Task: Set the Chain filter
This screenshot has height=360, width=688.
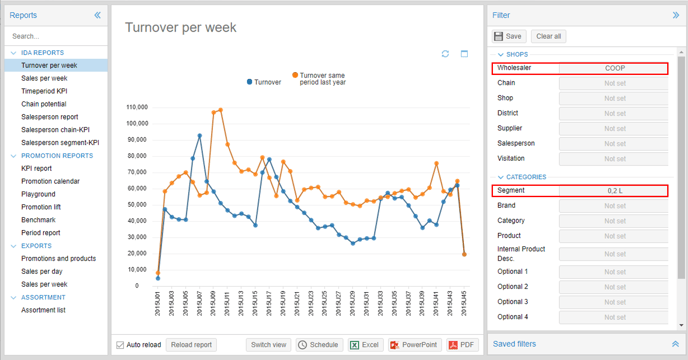Action: pos(613,83)
